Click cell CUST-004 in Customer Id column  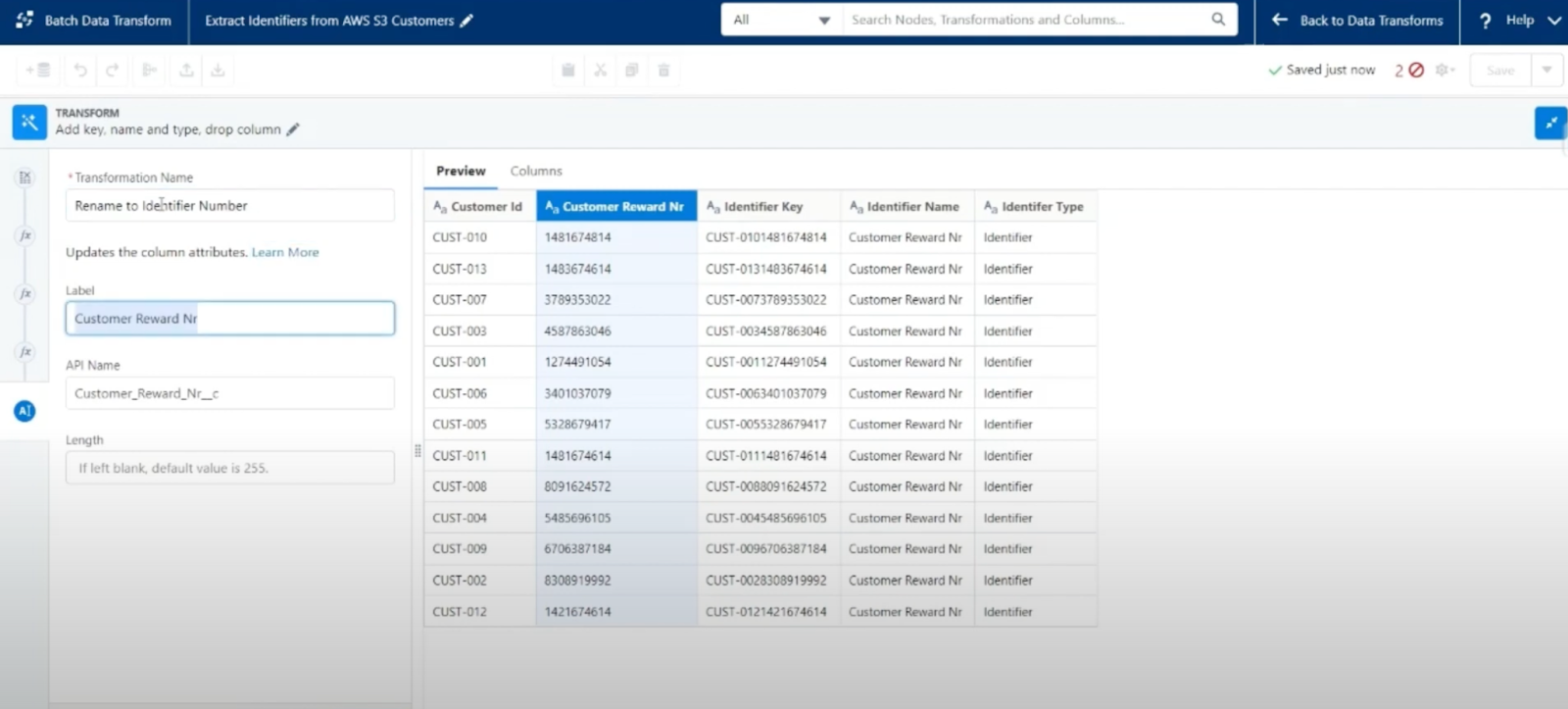coord(480,518)
